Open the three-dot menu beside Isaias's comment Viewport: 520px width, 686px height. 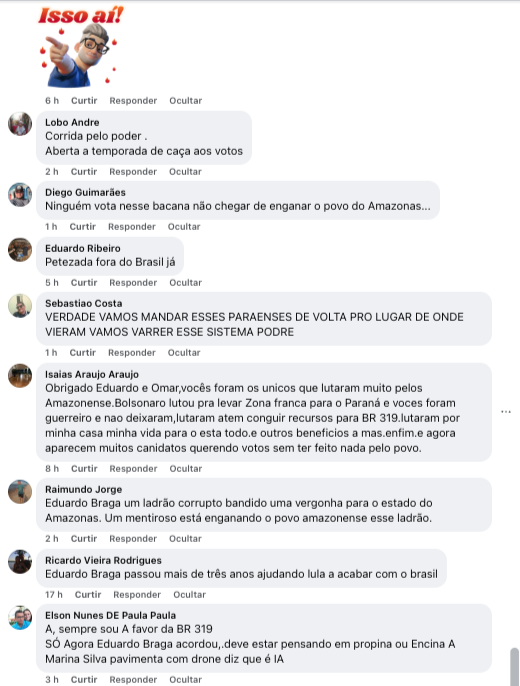[x=506, y=412]
